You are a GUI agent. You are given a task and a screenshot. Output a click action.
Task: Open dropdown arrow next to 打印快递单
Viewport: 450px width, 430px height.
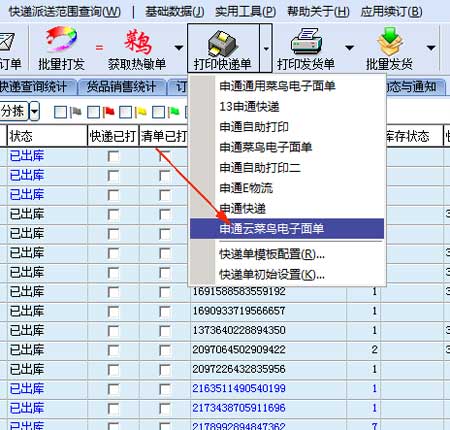tap(266, 49)
